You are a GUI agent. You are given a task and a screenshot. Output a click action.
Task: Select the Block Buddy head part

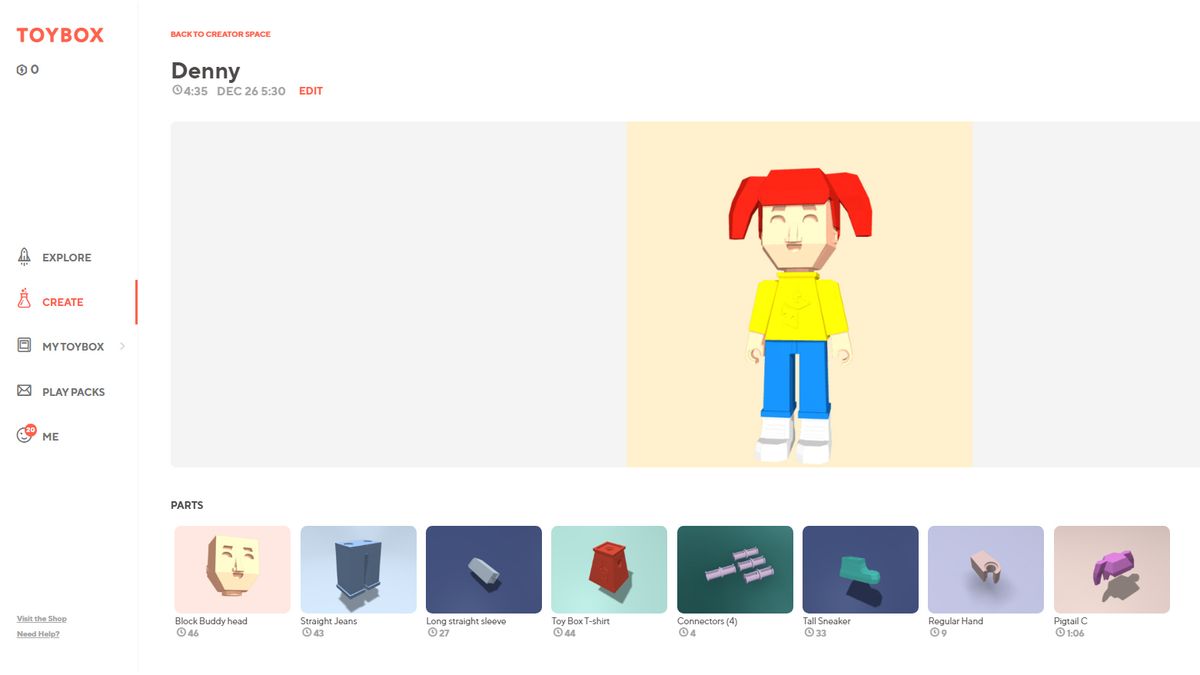[232, 567]
